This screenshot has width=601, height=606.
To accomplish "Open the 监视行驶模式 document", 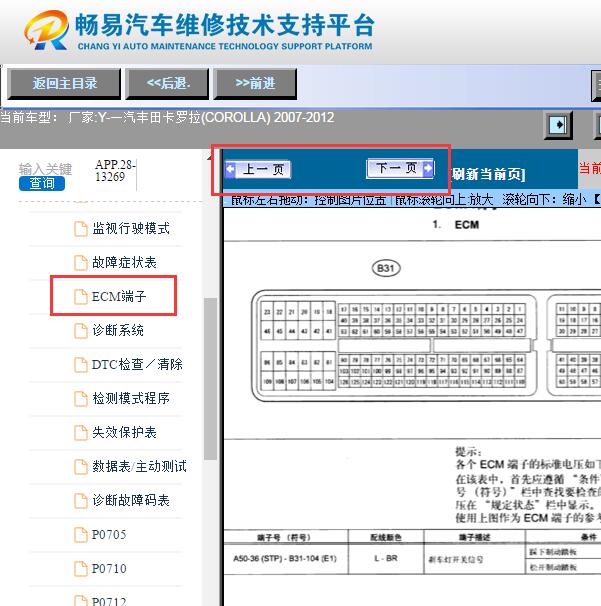I will tap(131, 228).
